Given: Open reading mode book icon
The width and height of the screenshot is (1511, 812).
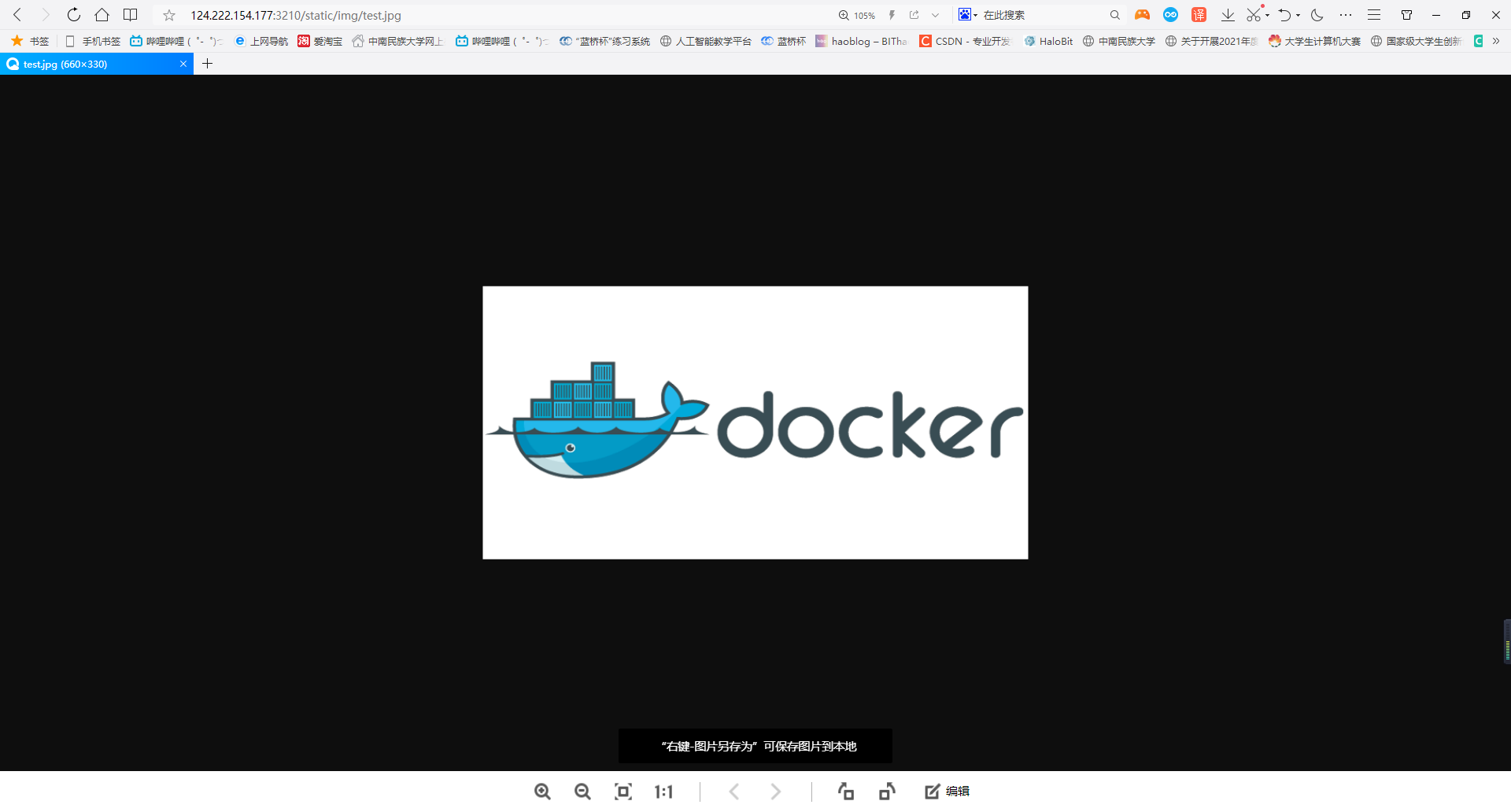Looking at the screenshot, I should (131, 15).
